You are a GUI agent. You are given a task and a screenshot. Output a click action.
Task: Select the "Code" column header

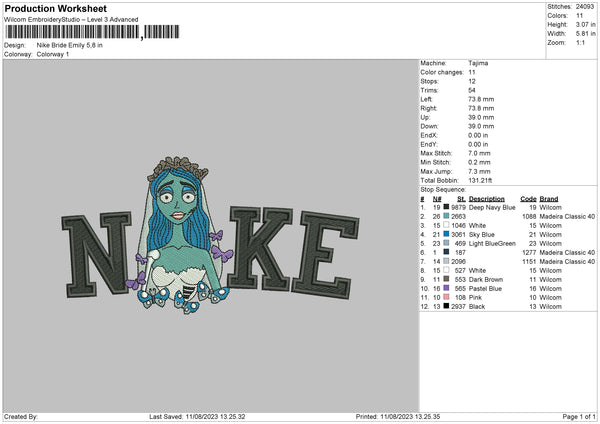click(x=528, y=199)
